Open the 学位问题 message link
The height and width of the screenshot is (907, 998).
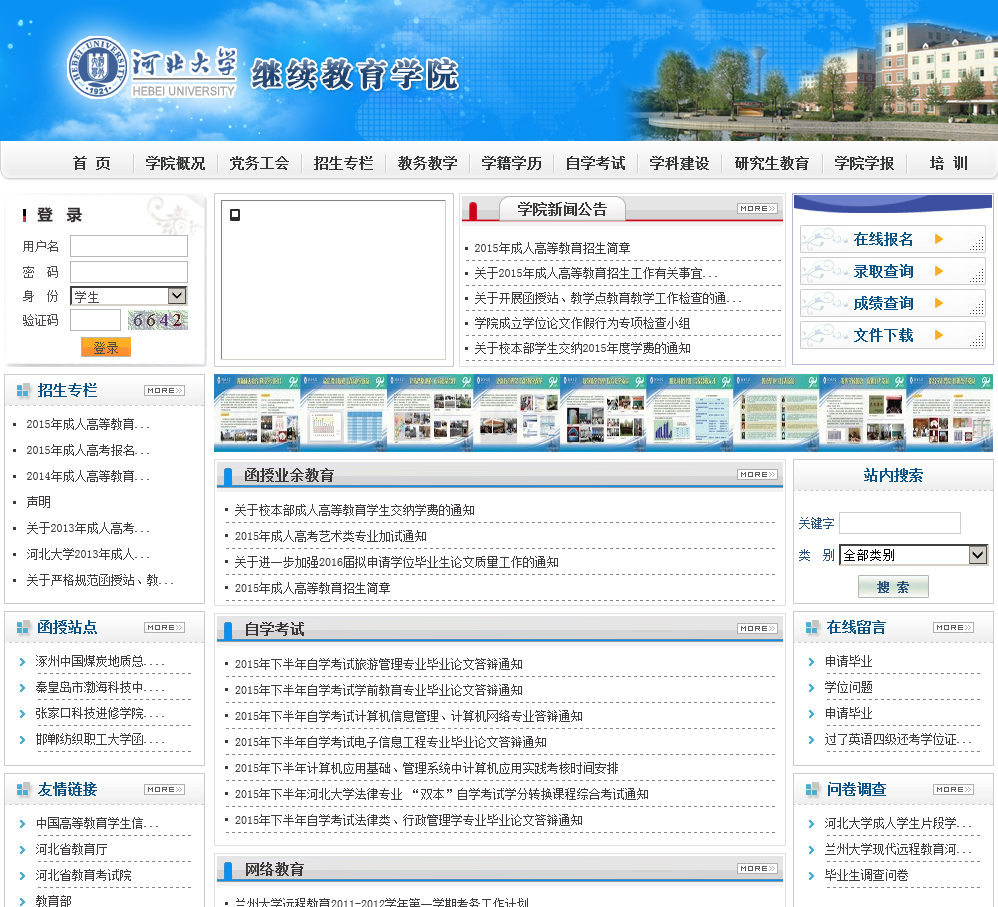848,687
